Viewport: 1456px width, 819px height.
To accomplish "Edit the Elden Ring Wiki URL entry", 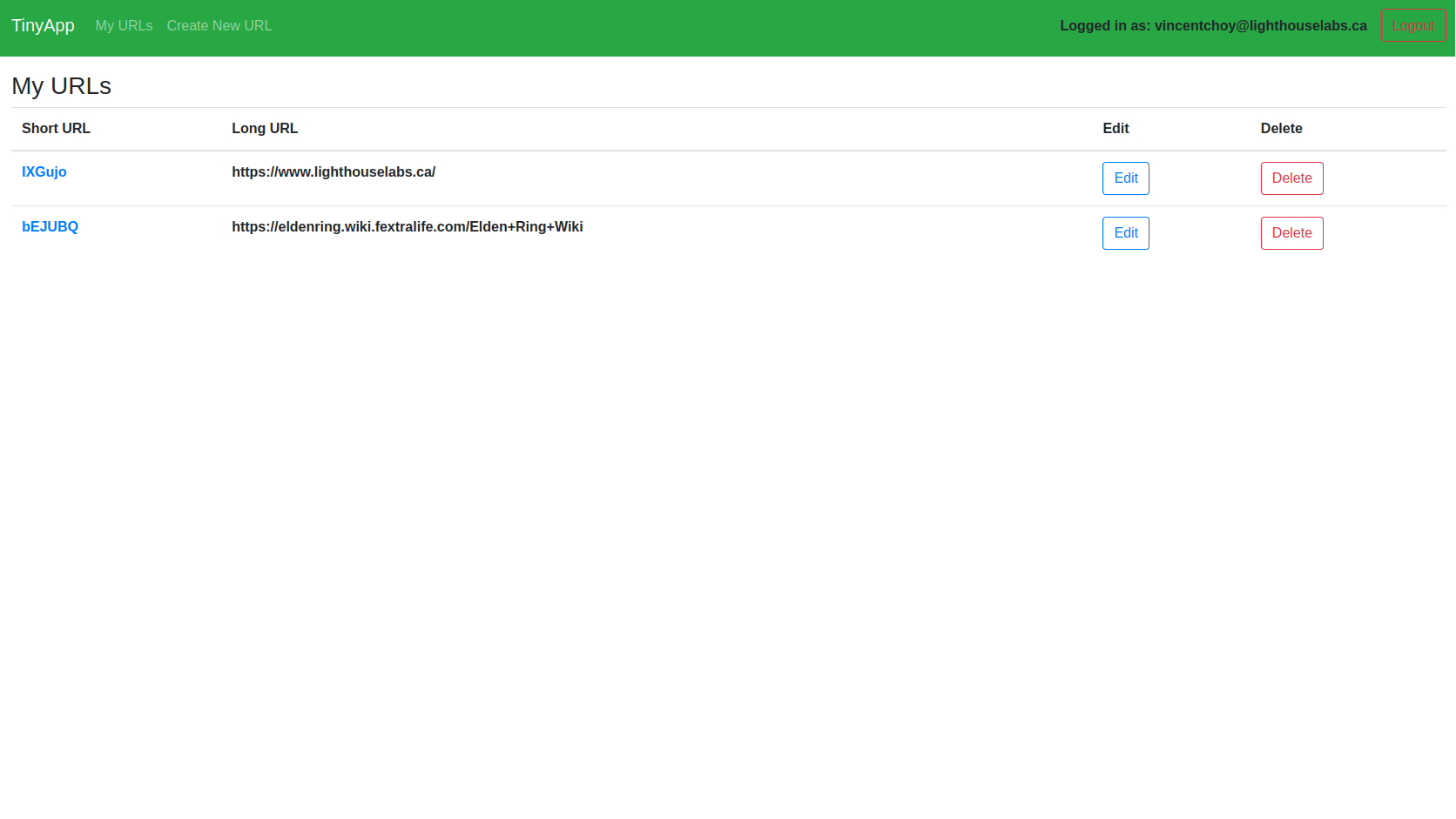I will point(1125,232).
